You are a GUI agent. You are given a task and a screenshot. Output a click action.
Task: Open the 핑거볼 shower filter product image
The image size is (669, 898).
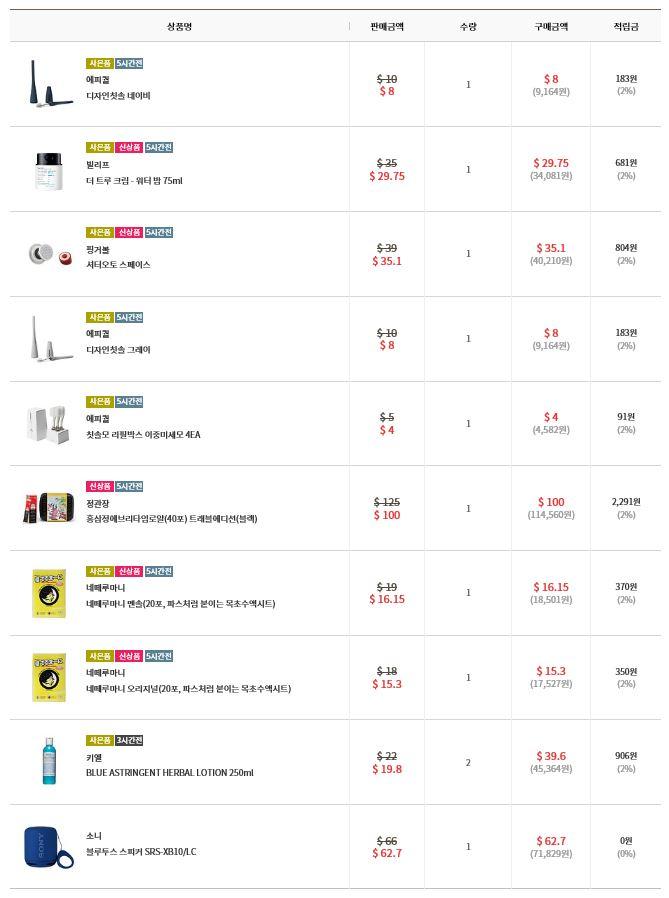pos(49,254)
